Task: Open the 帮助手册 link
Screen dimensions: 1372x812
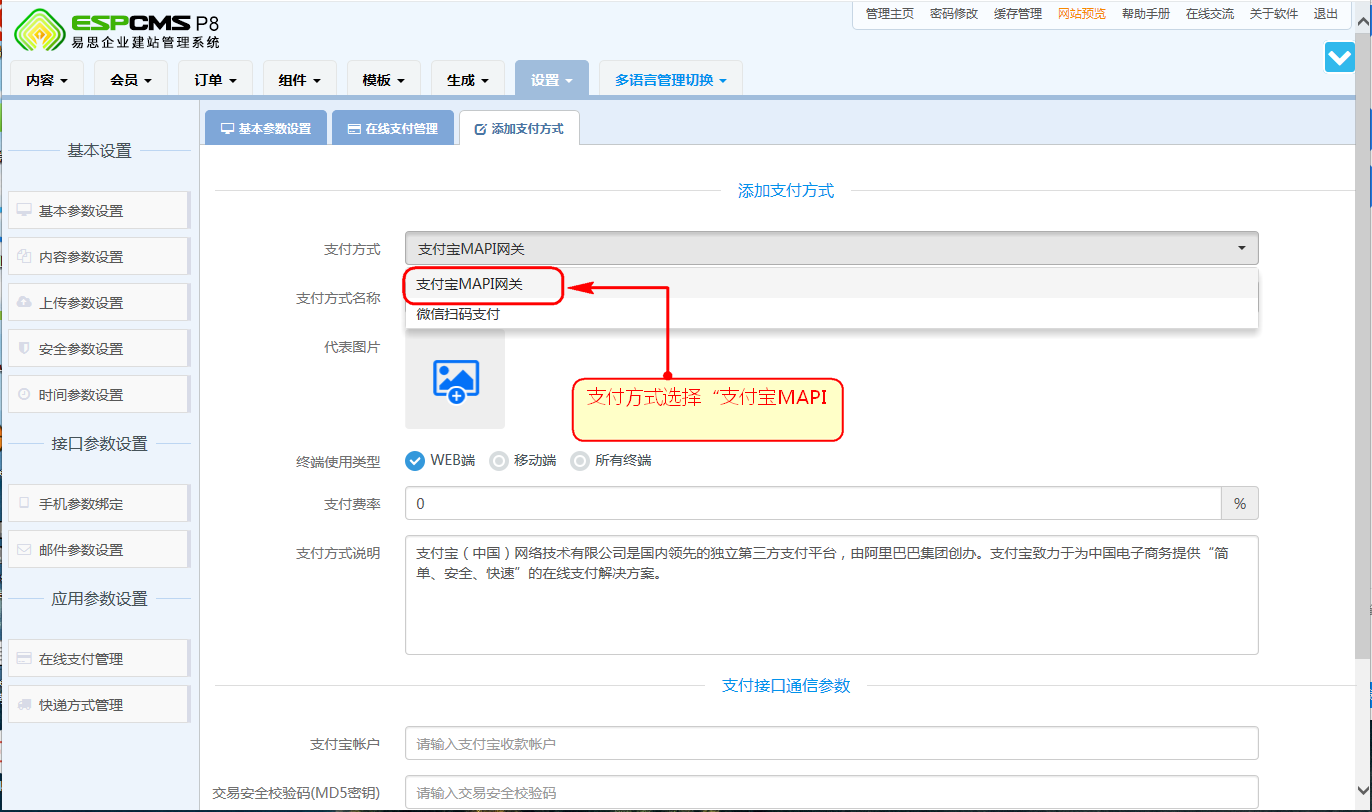Action: (1146, 14)
